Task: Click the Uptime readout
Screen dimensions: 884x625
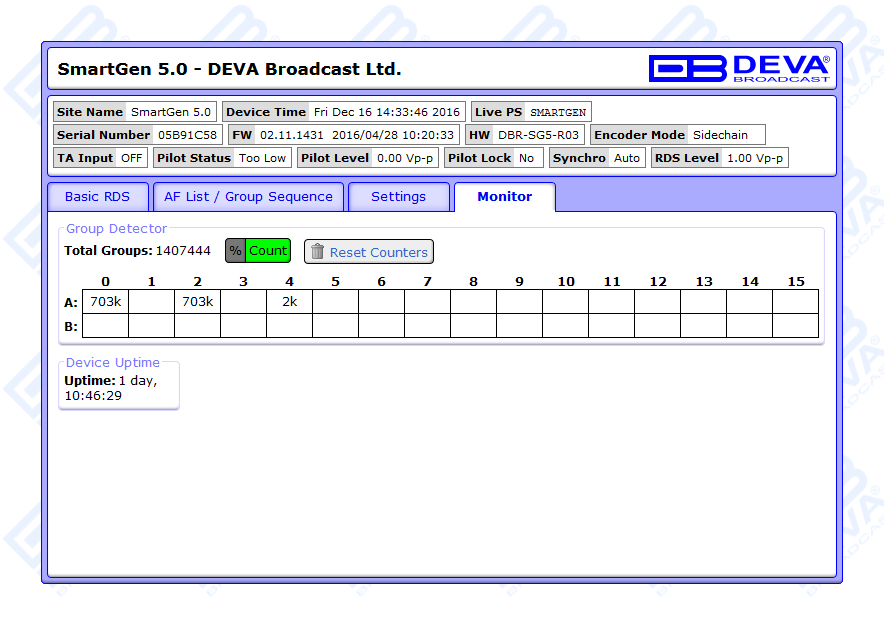Action: (x=110, y=388)
